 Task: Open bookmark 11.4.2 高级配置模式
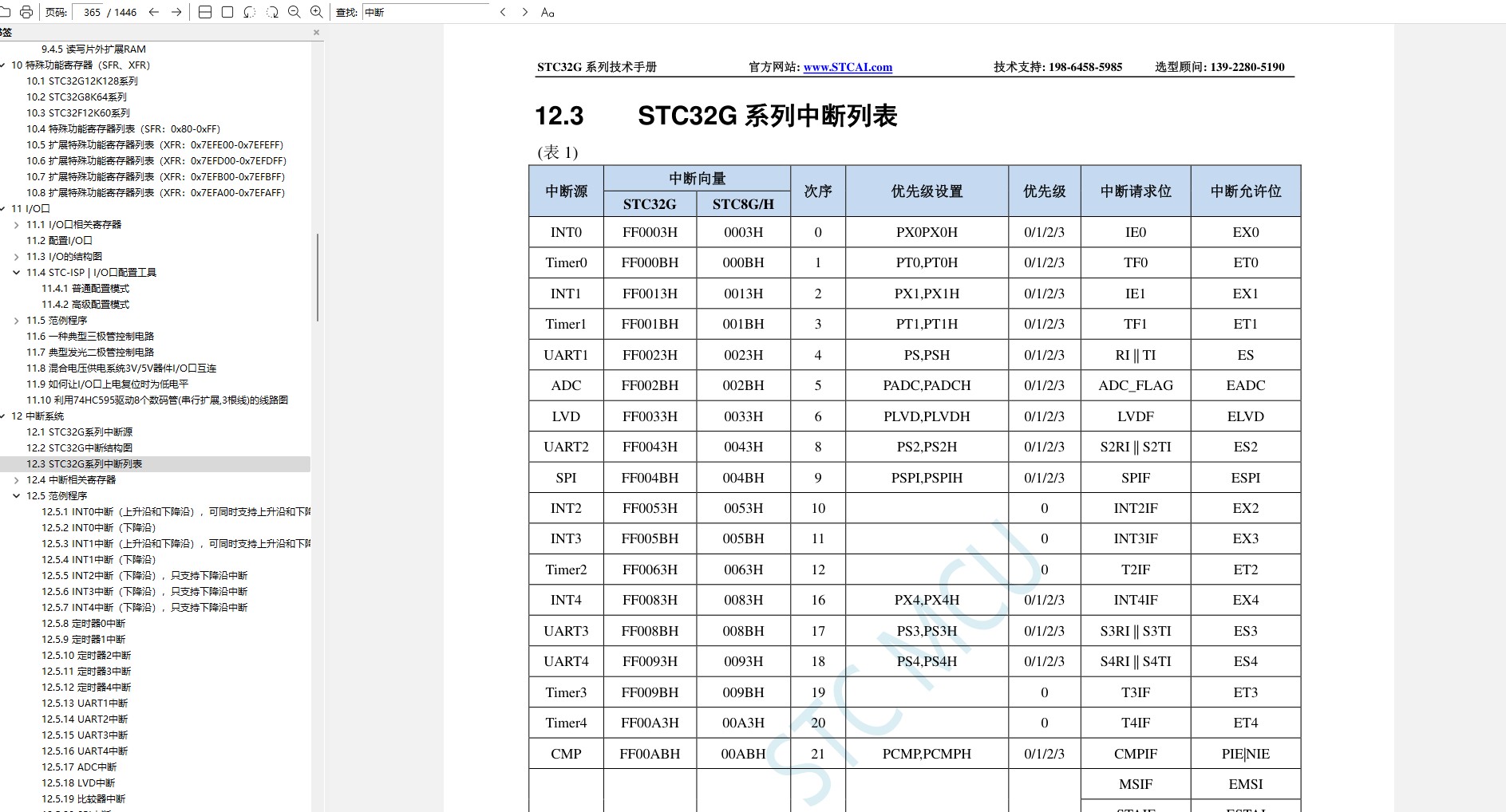[85, 305]
